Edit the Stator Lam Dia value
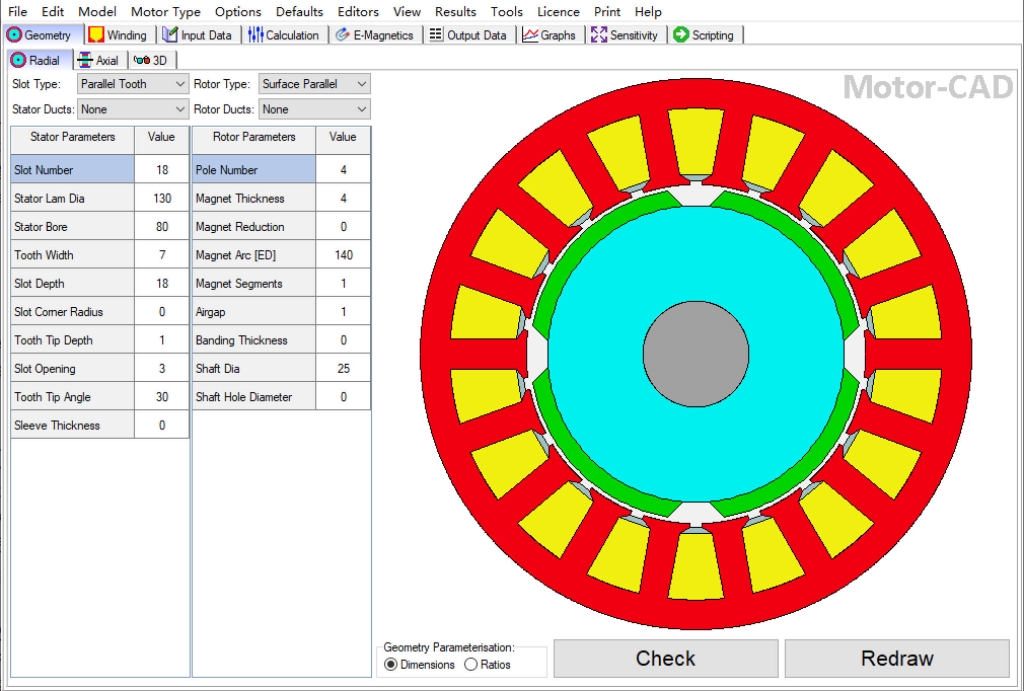This screenshot has width=1024, height=691. coord(162,198)
